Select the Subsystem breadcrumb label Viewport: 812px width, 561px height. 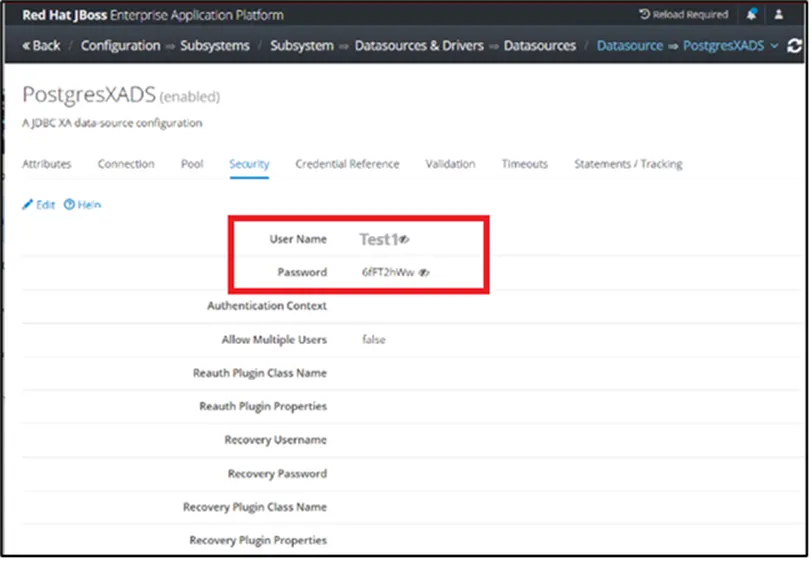302,46
